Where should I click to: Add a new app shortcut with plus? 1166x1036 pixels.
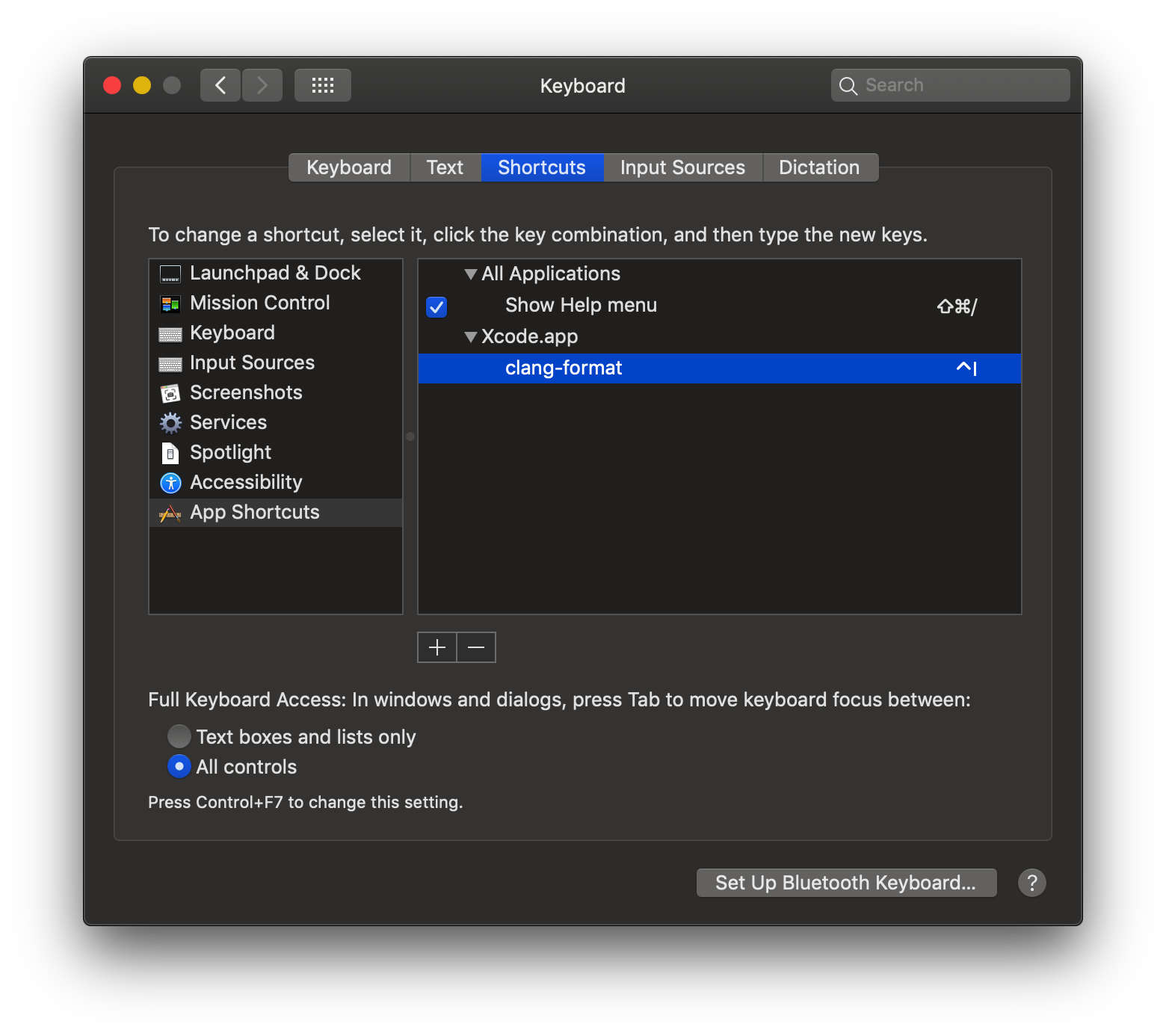tap(437, 647)
